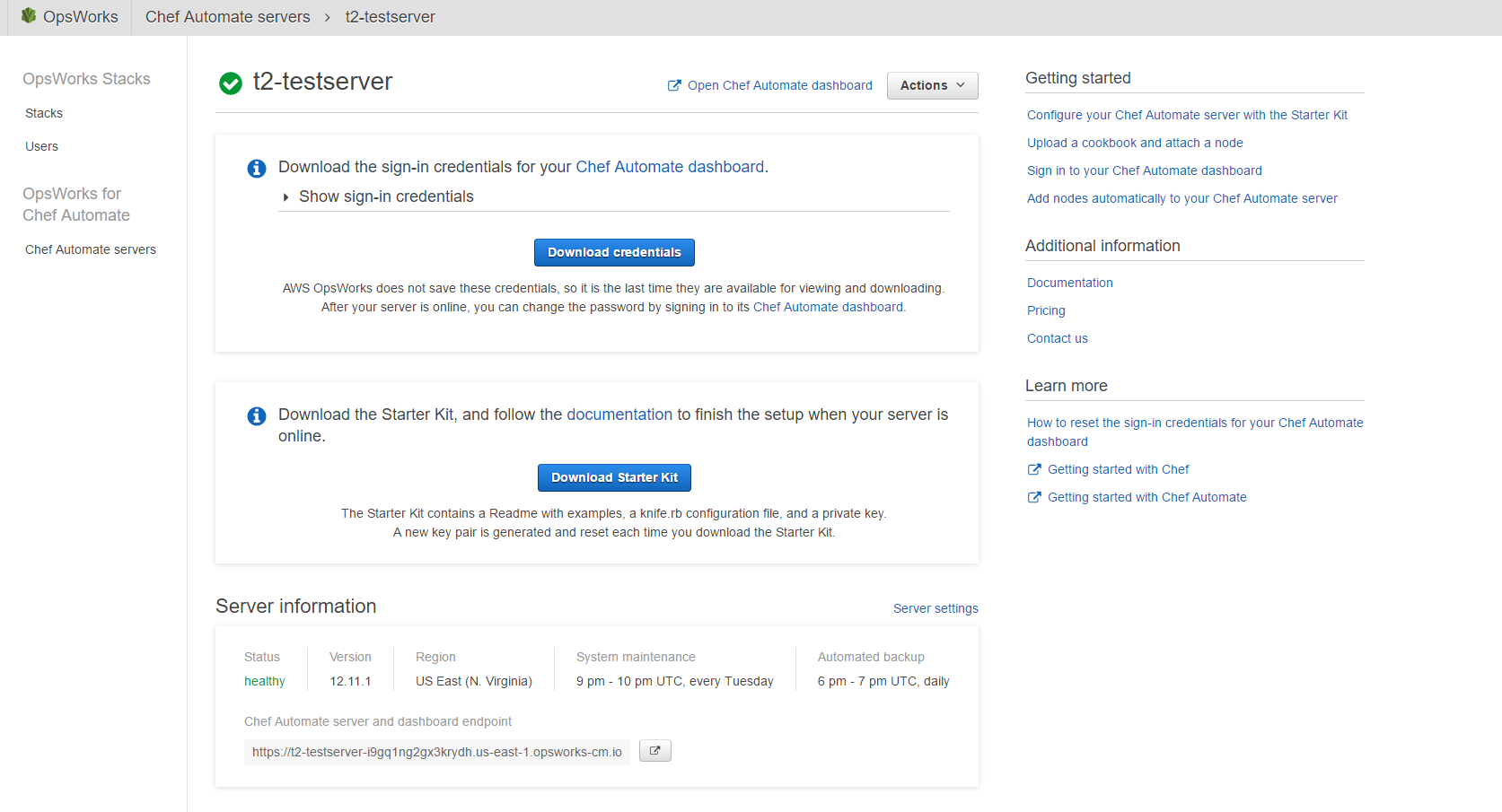This screenshot has height=812, width=1502.
Task: Click external link icon before Open Chef Automate dashboard
Action: click(x=674, y=85)
